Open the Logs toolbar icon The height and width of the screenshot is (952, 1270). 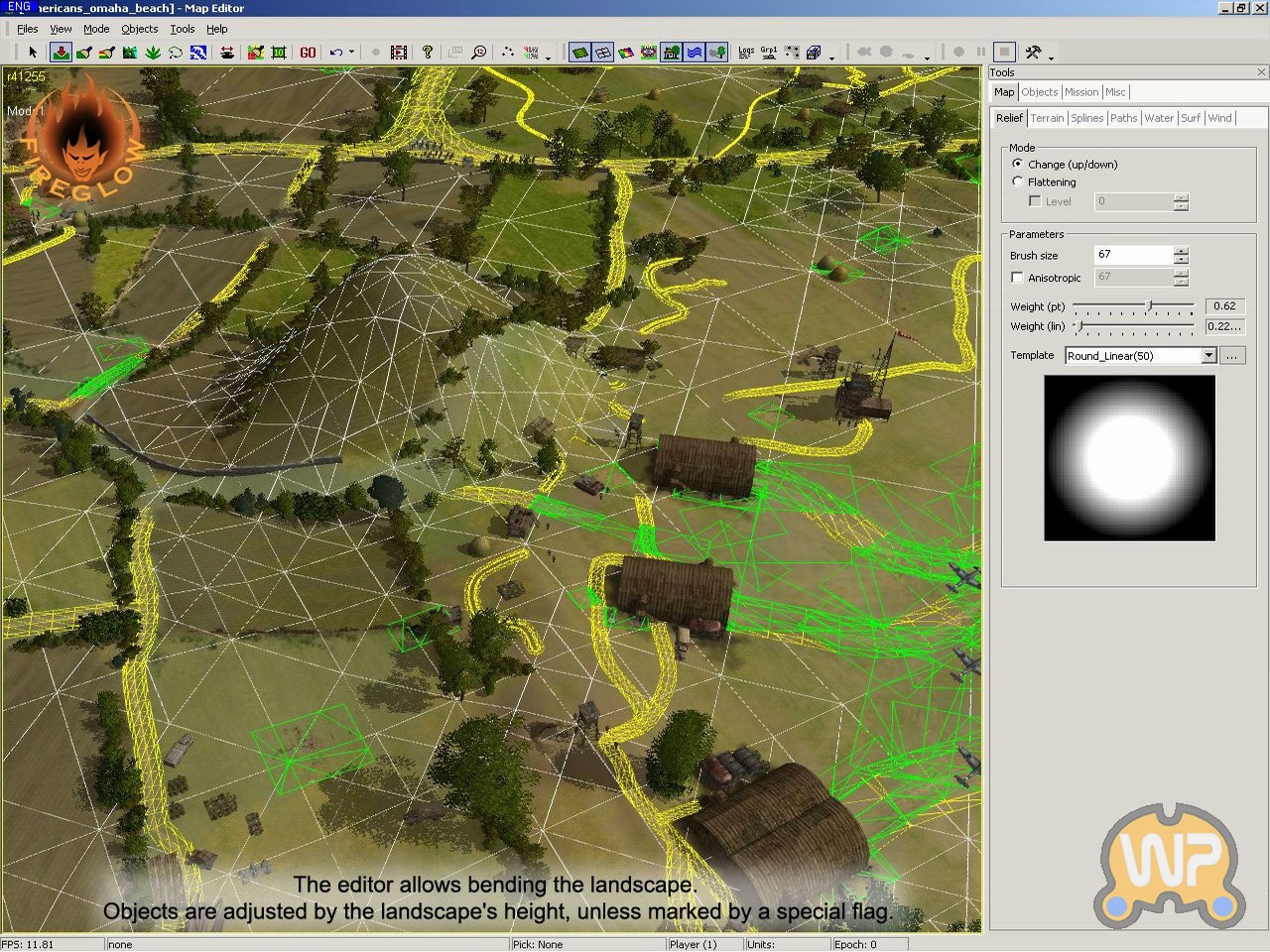tap(746, 52)
